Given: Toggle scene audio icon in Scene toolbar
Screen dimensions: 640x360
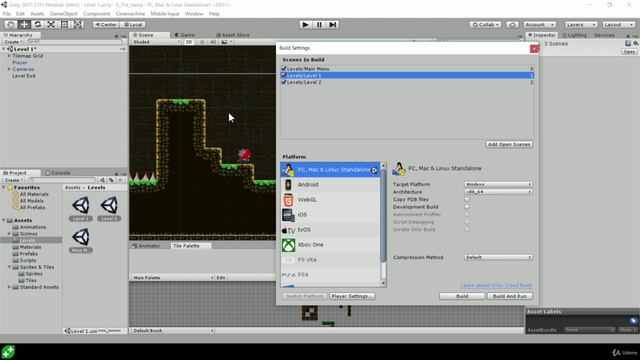Looking at the screenshot, I should coord(213,42).
